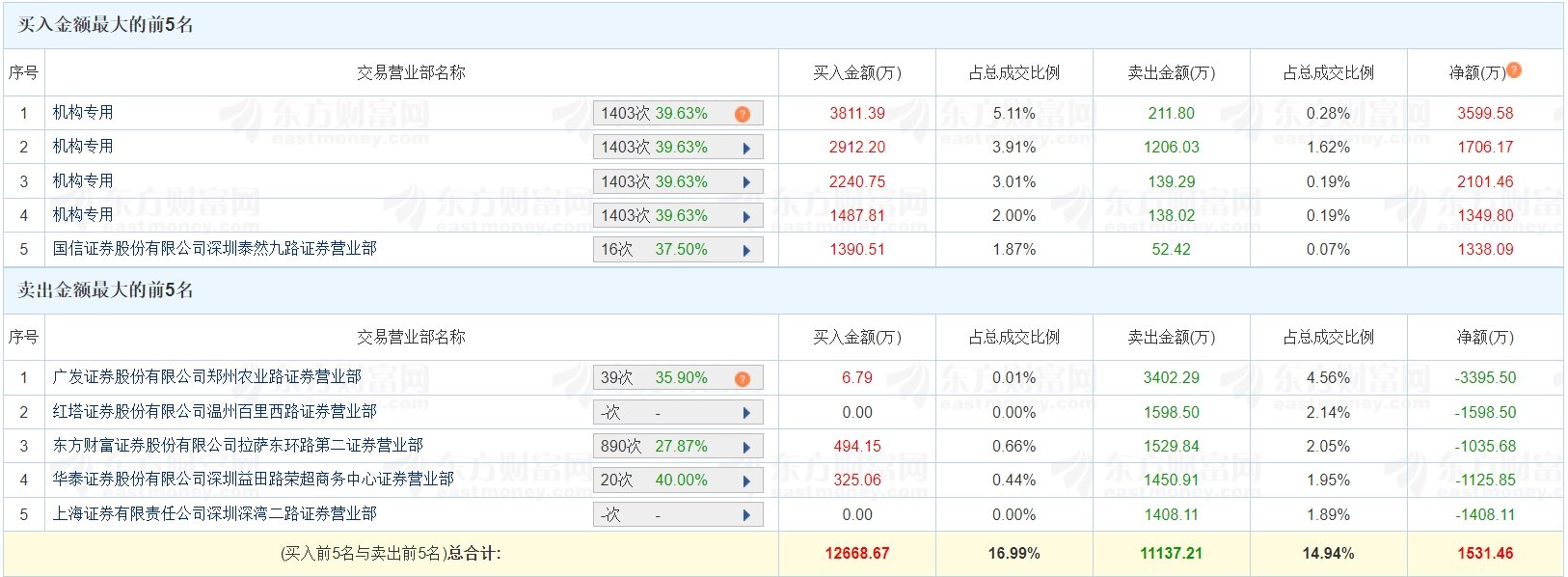Screen dimensions: 1568x577
Task: Click orange question icon in first 机构专用 row
Action: coord(743,114)
